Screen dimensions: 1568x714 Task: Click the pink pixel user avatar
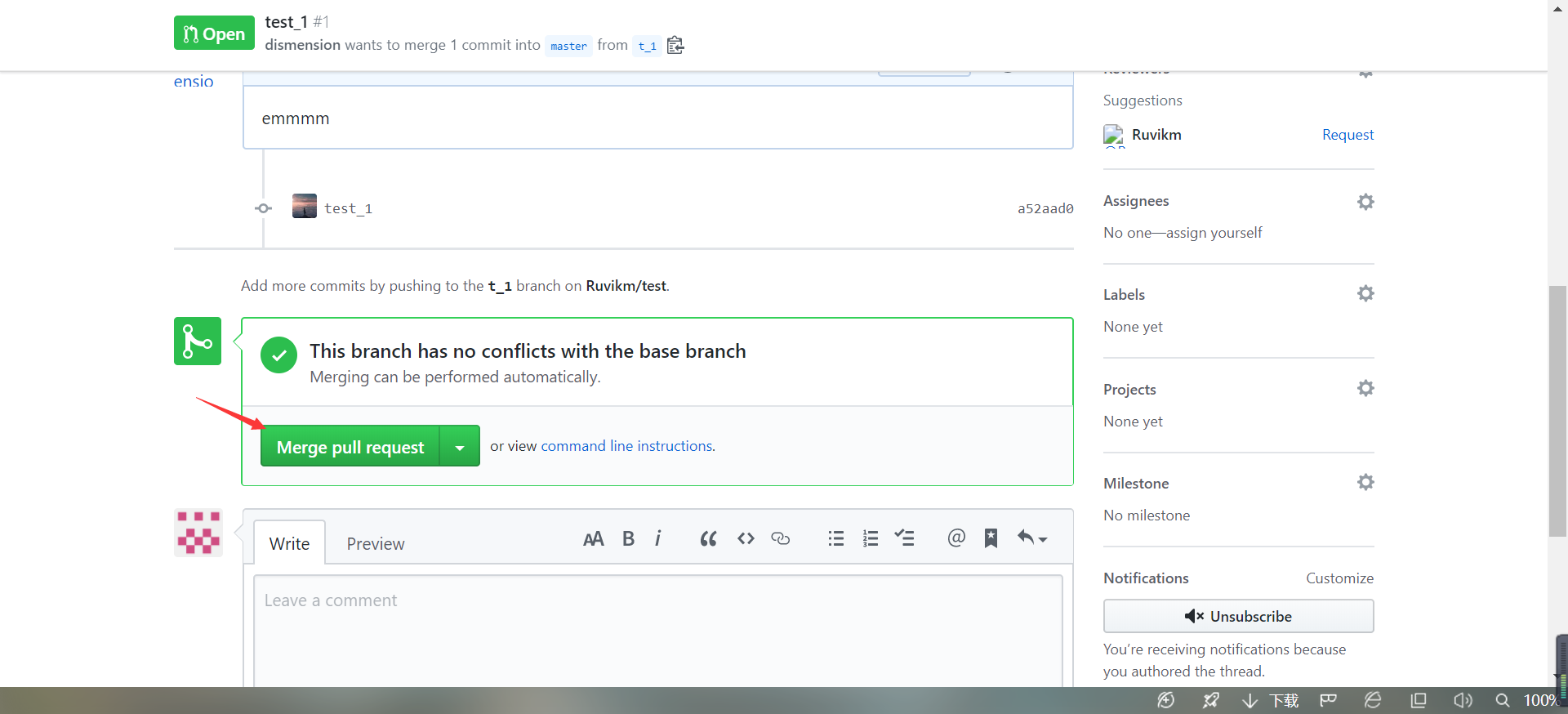coord(198,533)
